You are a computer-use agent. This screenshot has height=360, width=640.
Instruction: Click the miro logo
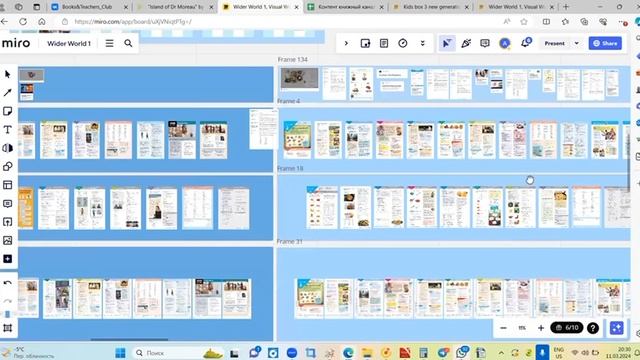16,43
